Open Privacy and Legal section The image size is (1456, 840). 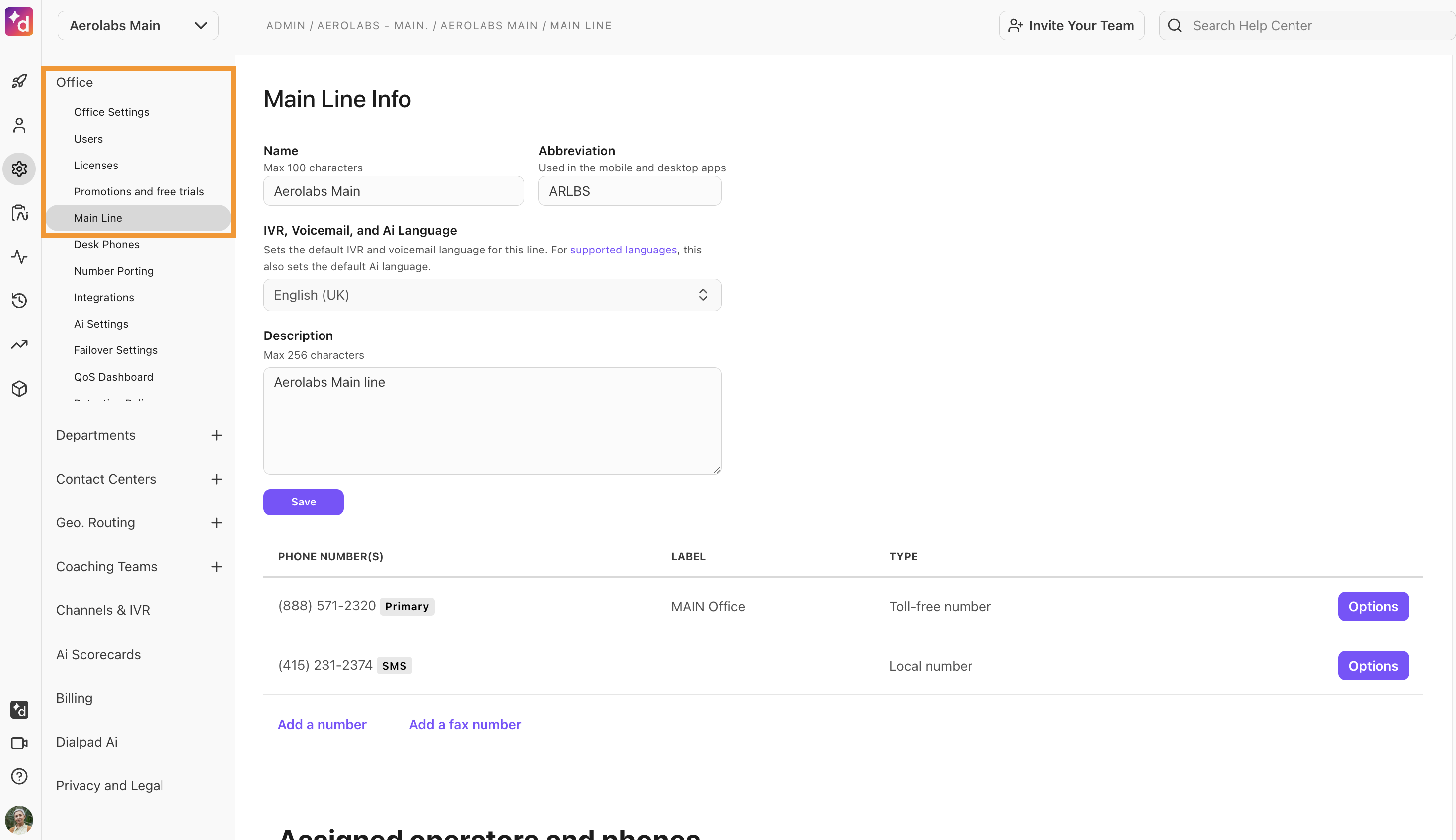point(109,786)
